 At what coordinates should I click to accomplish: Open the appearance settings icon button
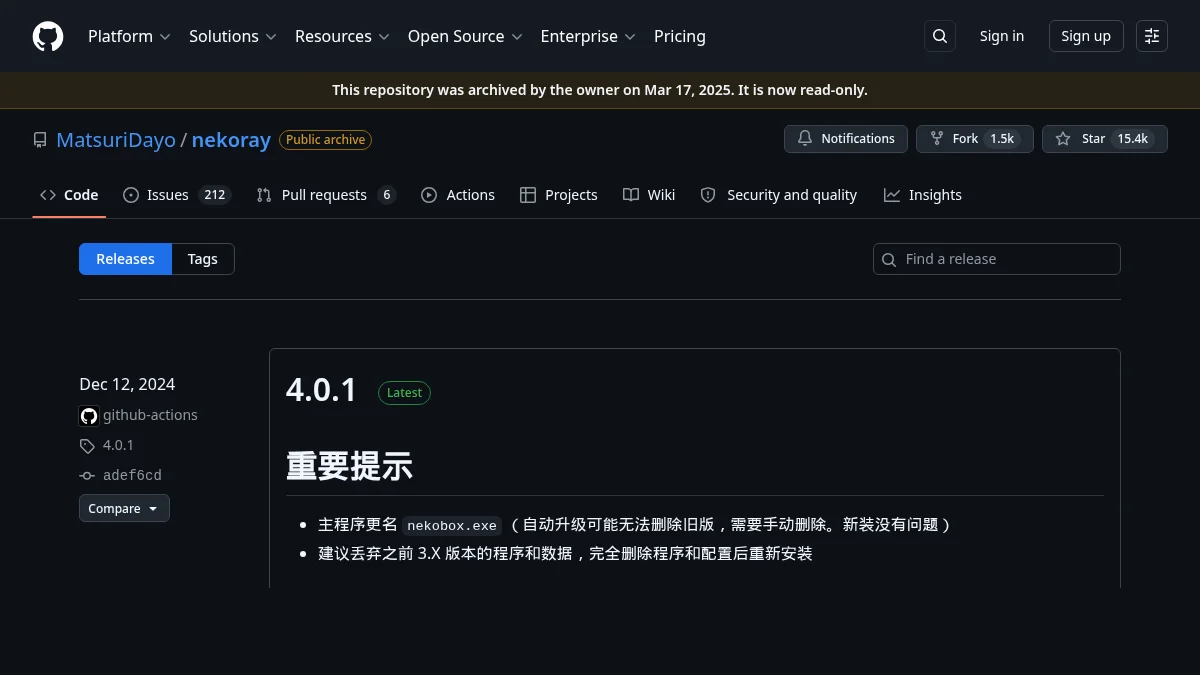(x=1152, y=36)
